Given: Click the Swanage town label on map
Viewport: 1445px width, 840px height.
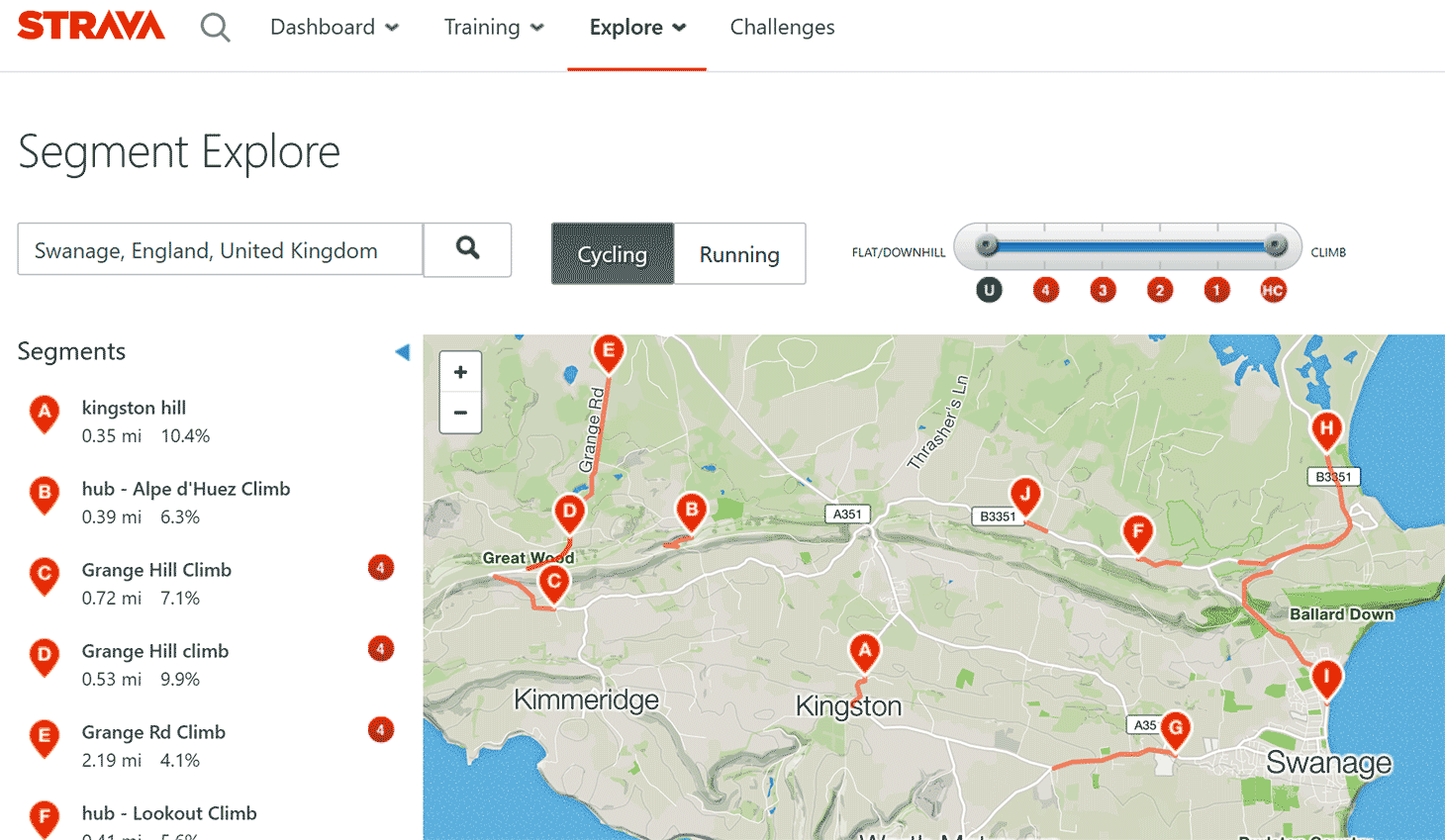Looking at the screenshot, I should click(1328, 763).
